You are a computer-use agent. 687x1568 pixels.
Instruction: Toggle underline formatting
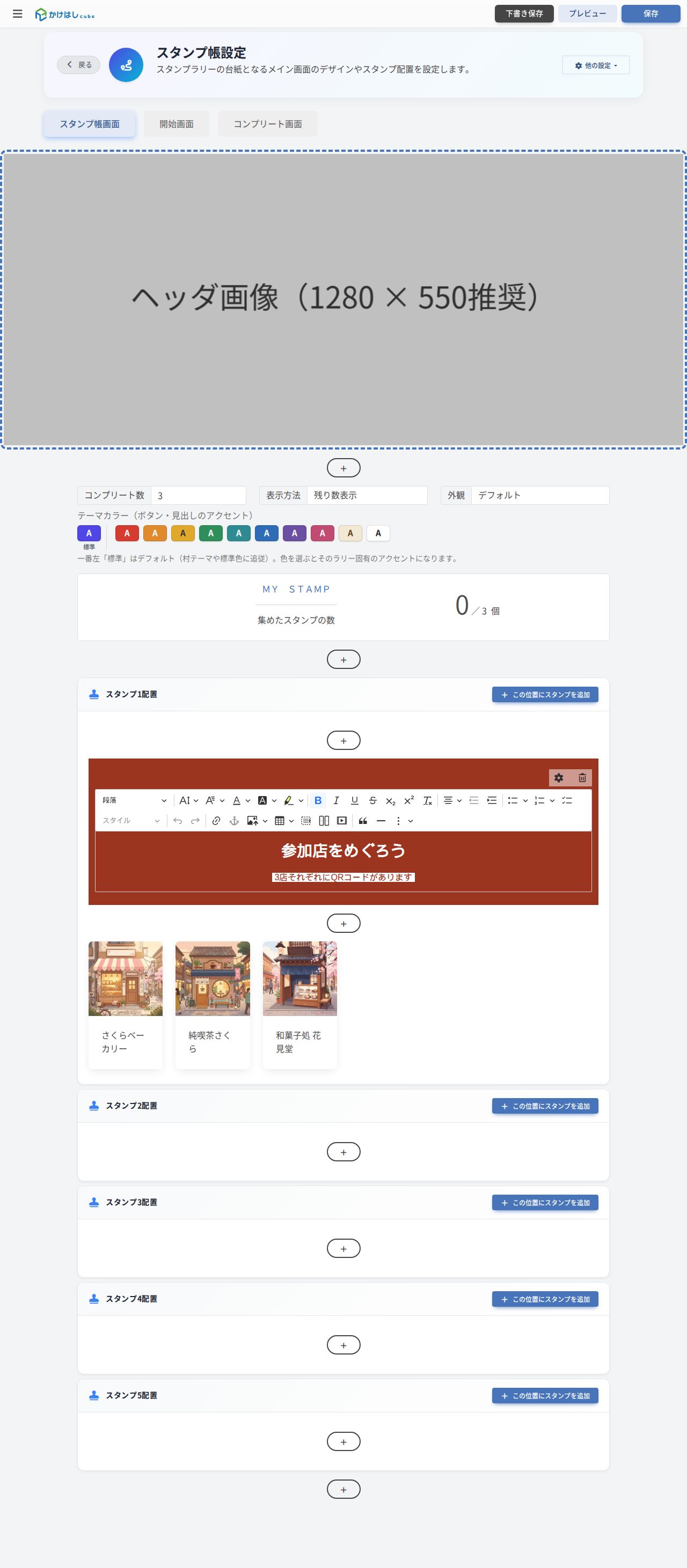click(x=354, y=800)
